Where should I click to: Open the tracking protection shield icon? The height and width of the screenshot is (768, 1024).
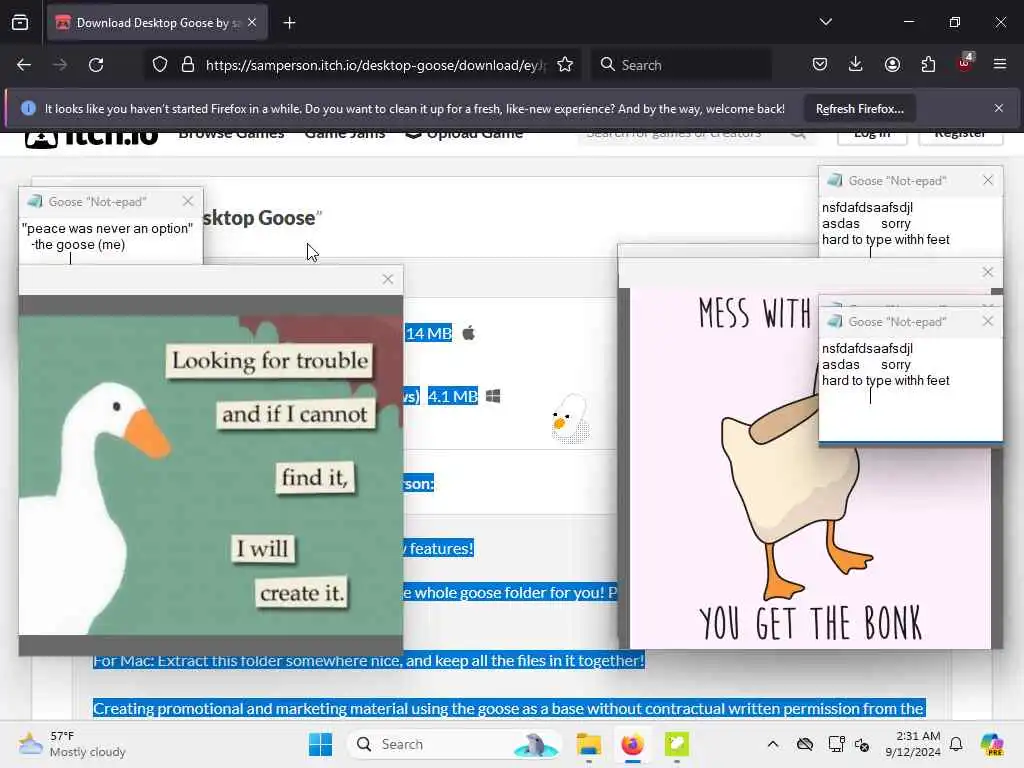tap(160, 65)
